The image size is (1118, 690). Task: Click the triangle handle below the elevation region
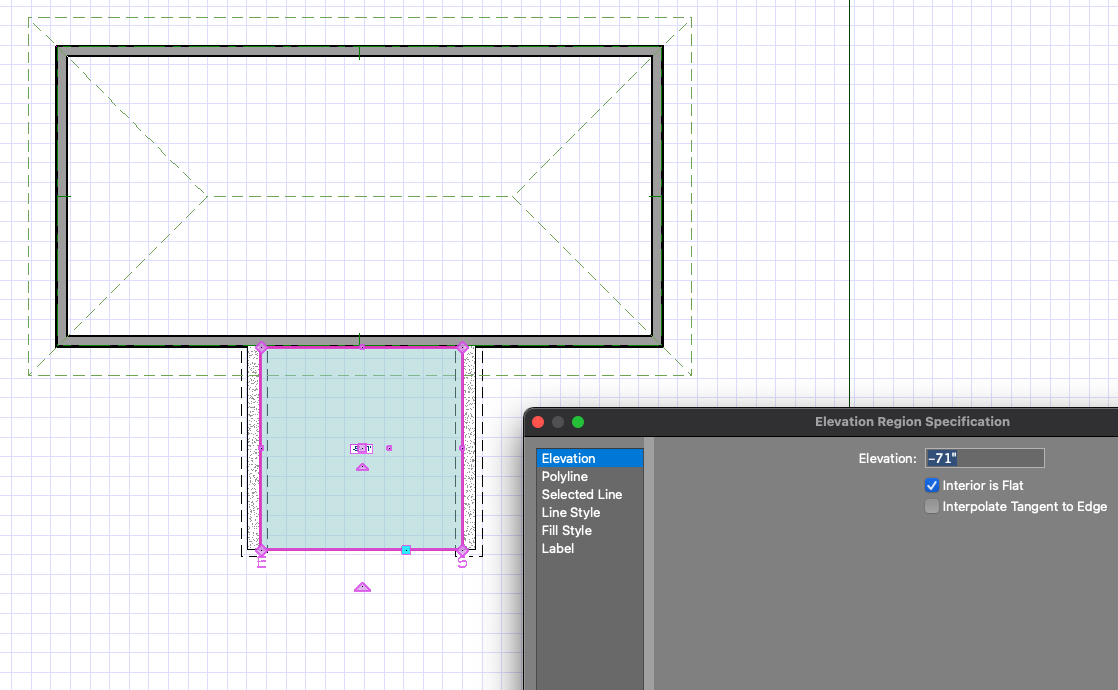pos(362,587)
